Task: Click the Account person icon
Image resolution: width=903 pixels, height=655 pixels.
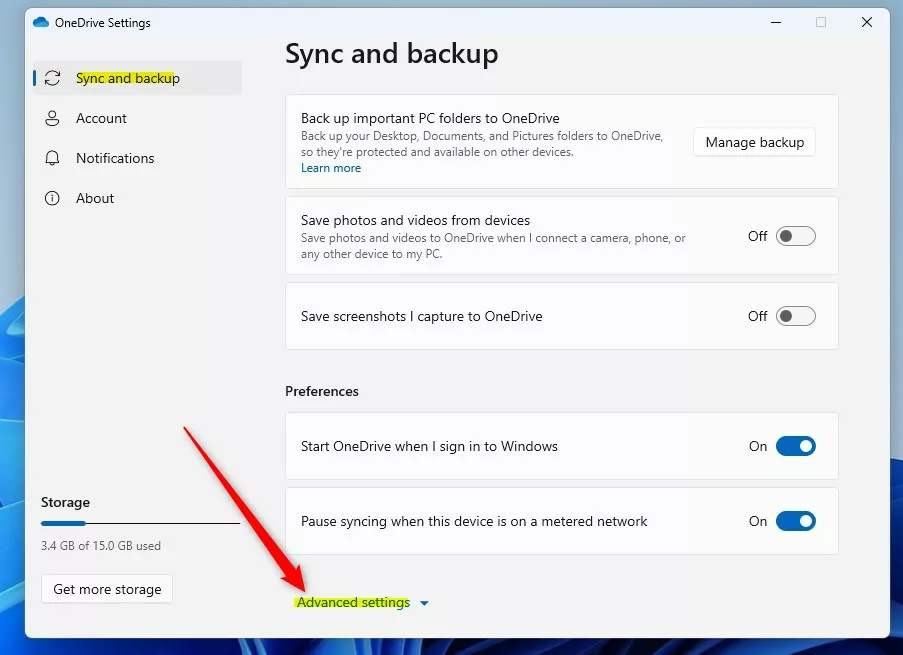Action: (x=52, y=118)
